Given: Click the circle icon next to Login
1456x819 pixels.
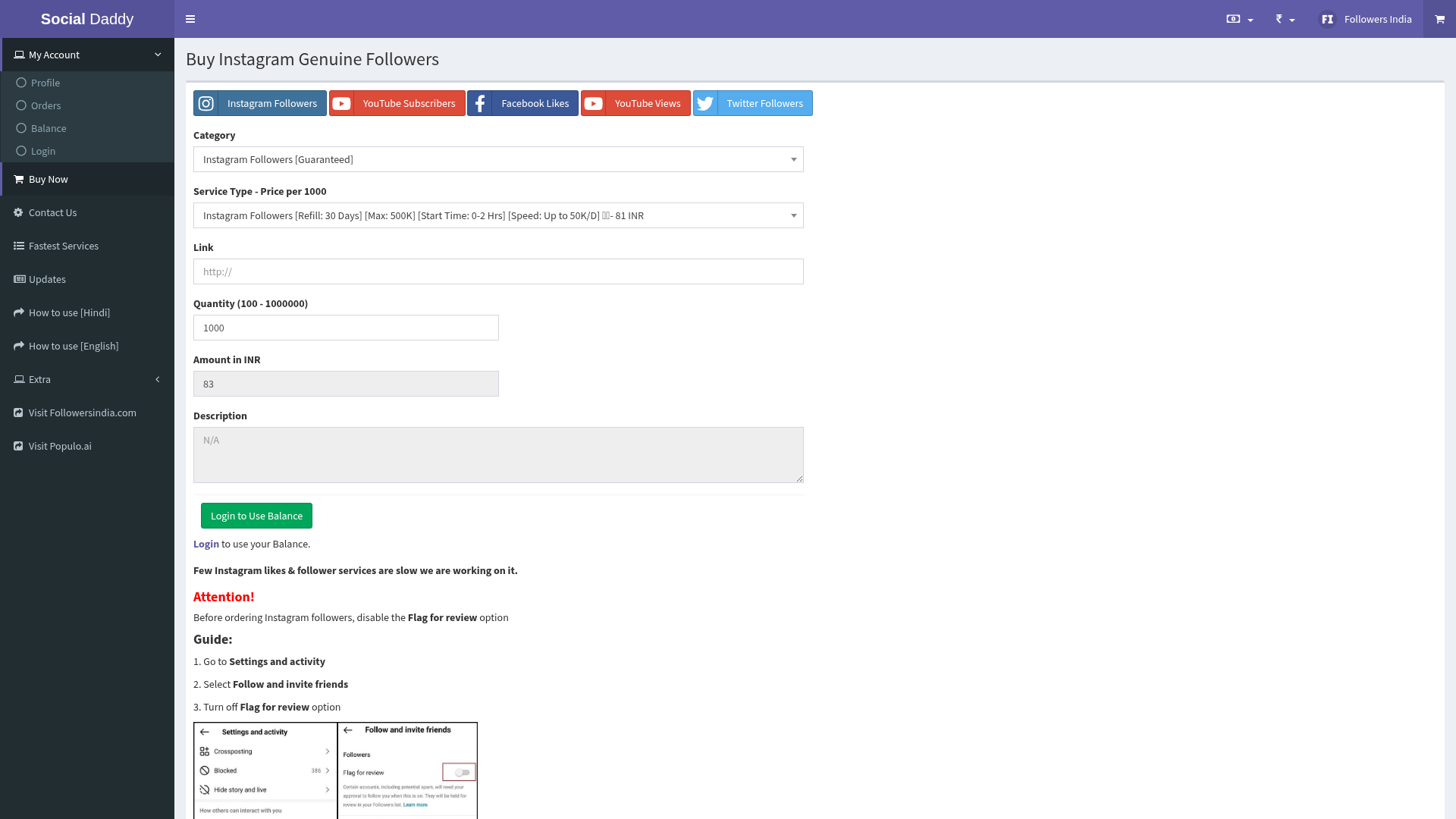Looking at the screenshot, I should tap(21, 151).
